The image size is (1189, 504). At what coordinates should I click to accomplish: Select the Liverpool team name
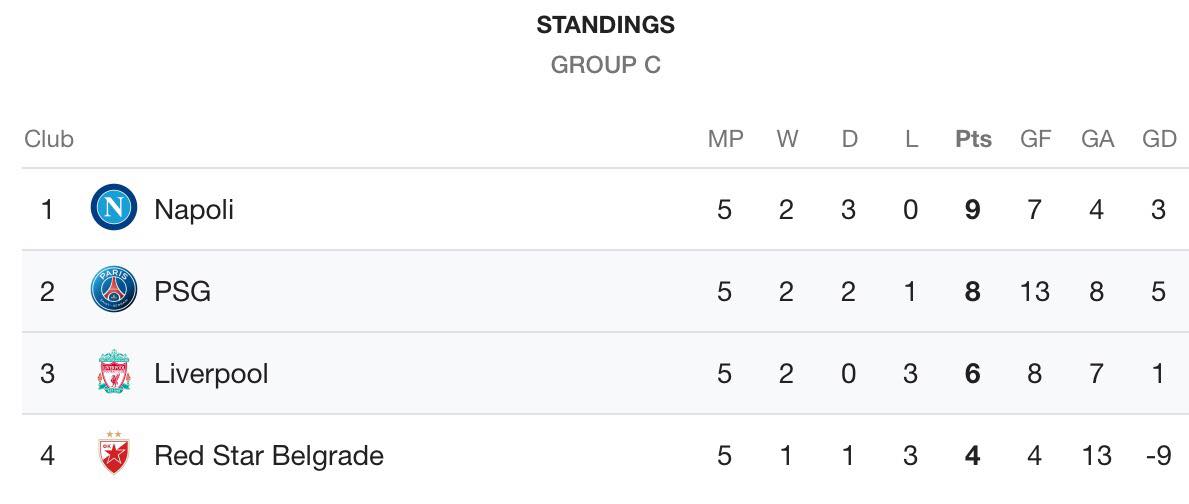pyautogui.click(x=211, y=374)
